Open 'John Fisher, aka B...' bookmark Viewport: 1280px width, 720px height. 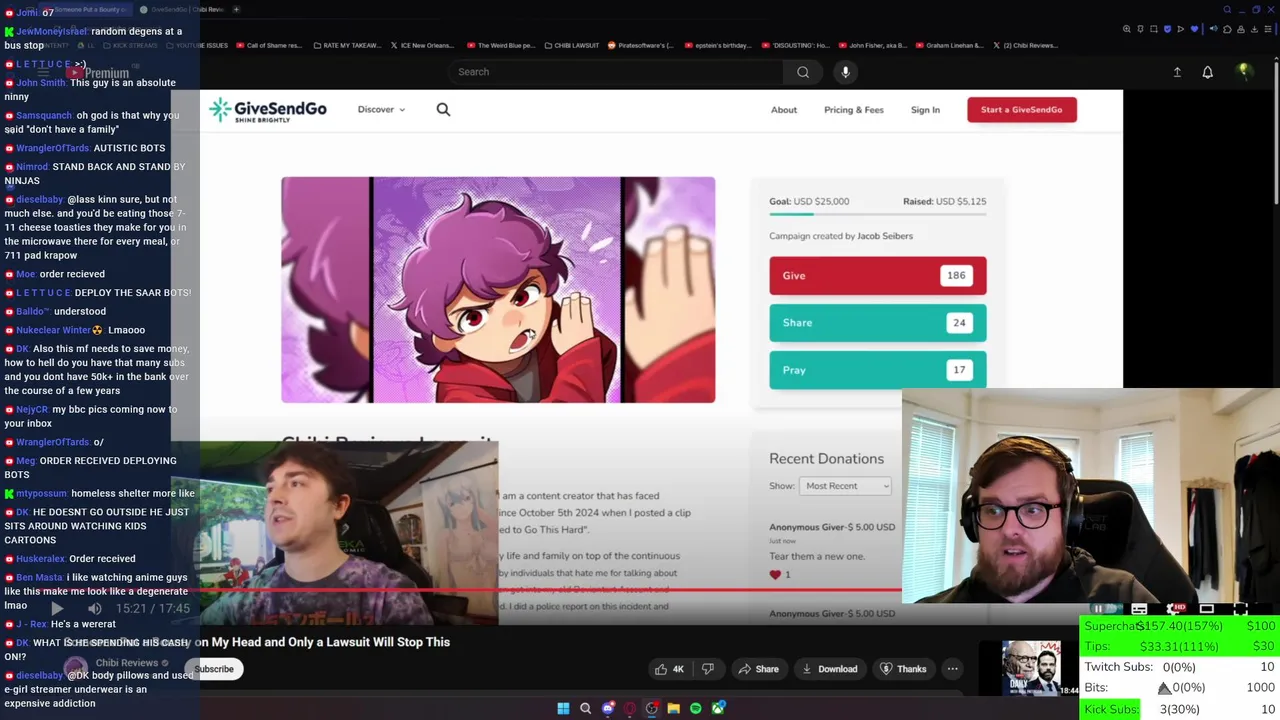pyautogui.click(x=871, y=45)
